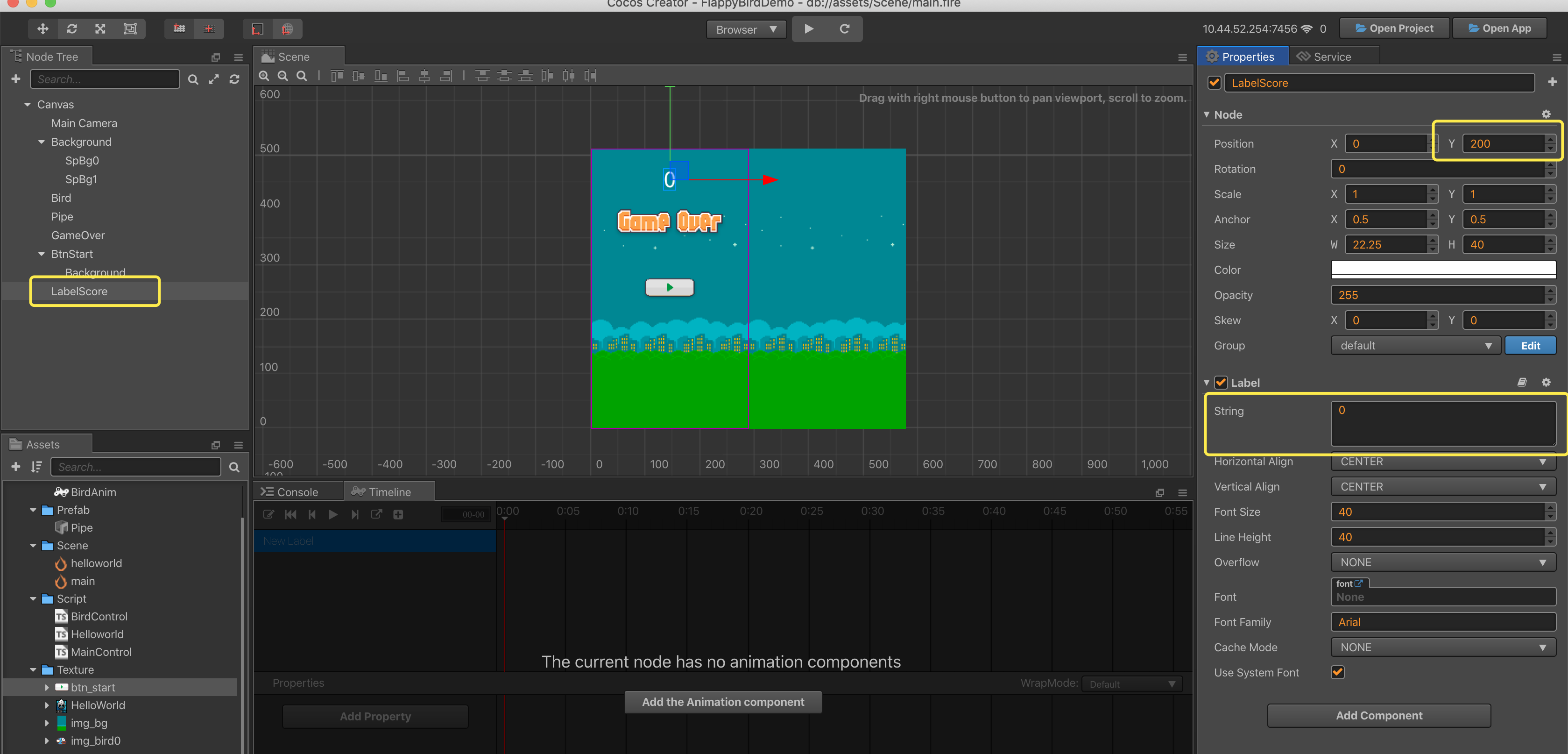Image resolution: width=1568 pixels, height=754 pixels.
Task: Play the animation in timeline
Action: 333,515
